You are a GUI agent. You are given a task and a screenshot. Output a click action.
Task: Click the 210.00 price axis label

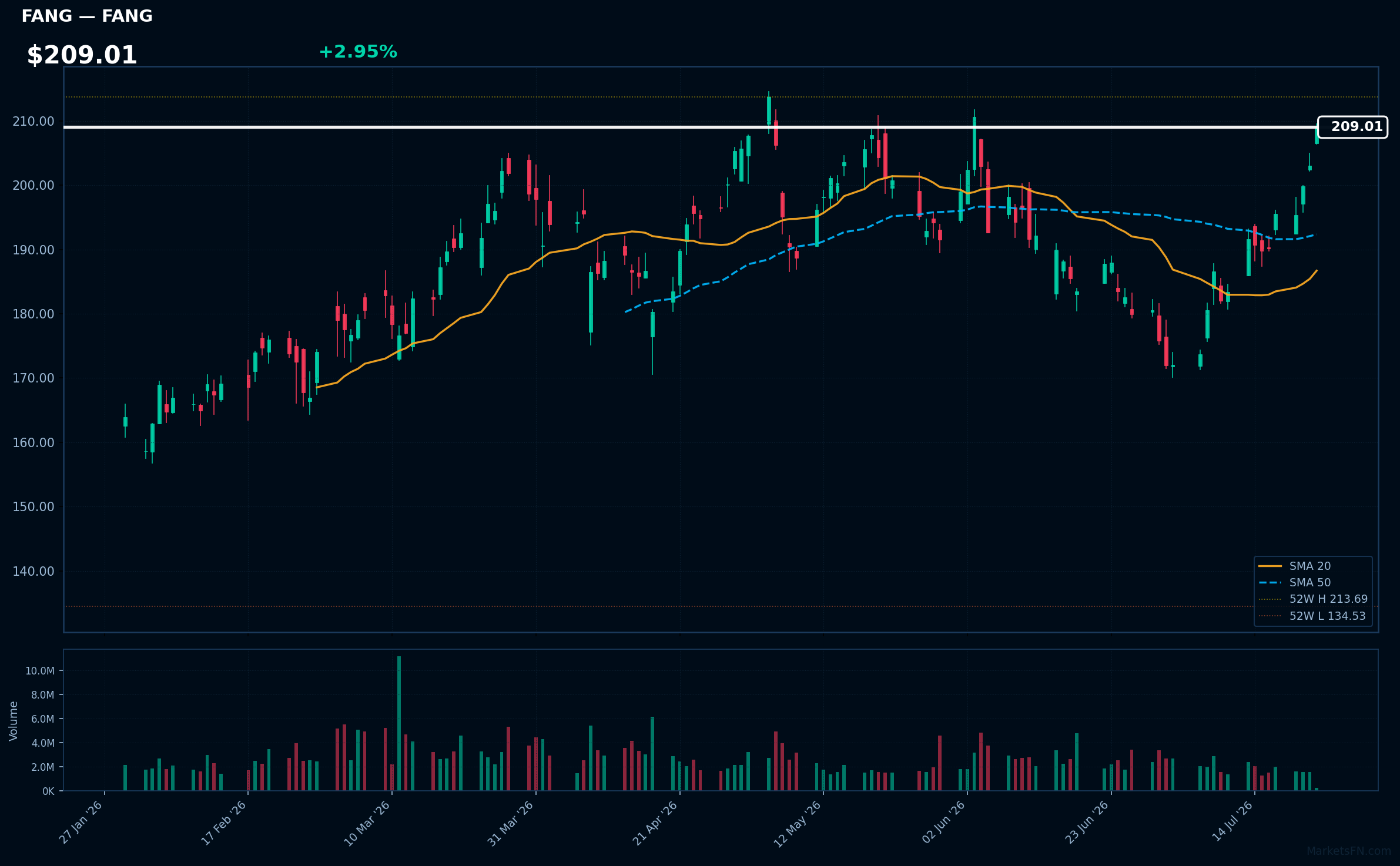(33, 122)
